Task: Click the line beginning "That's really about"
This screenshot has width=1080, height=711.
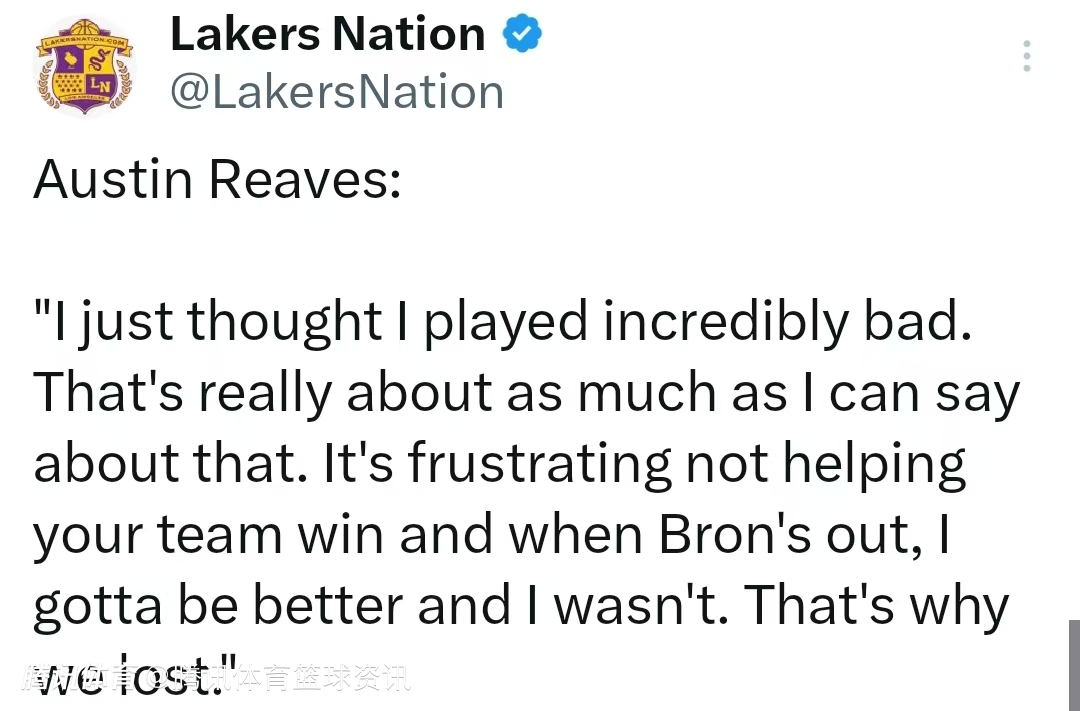Action: (526, 393)
